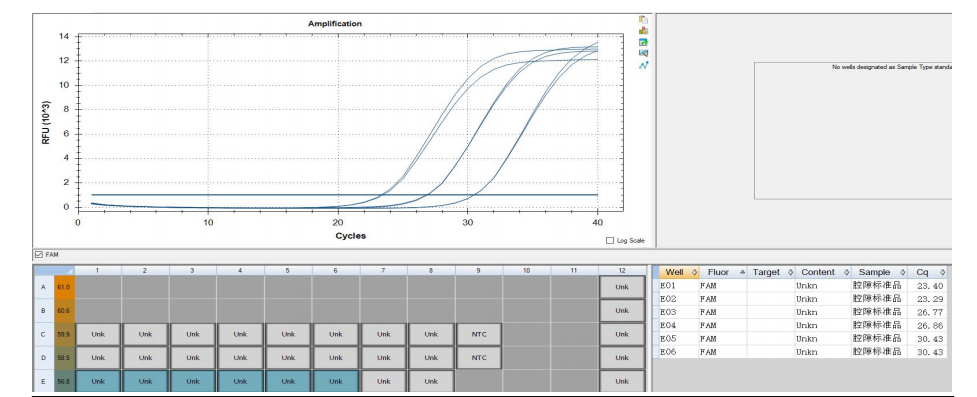Click Cq value 23.40
977x397 pixels.
coord(927,285)
